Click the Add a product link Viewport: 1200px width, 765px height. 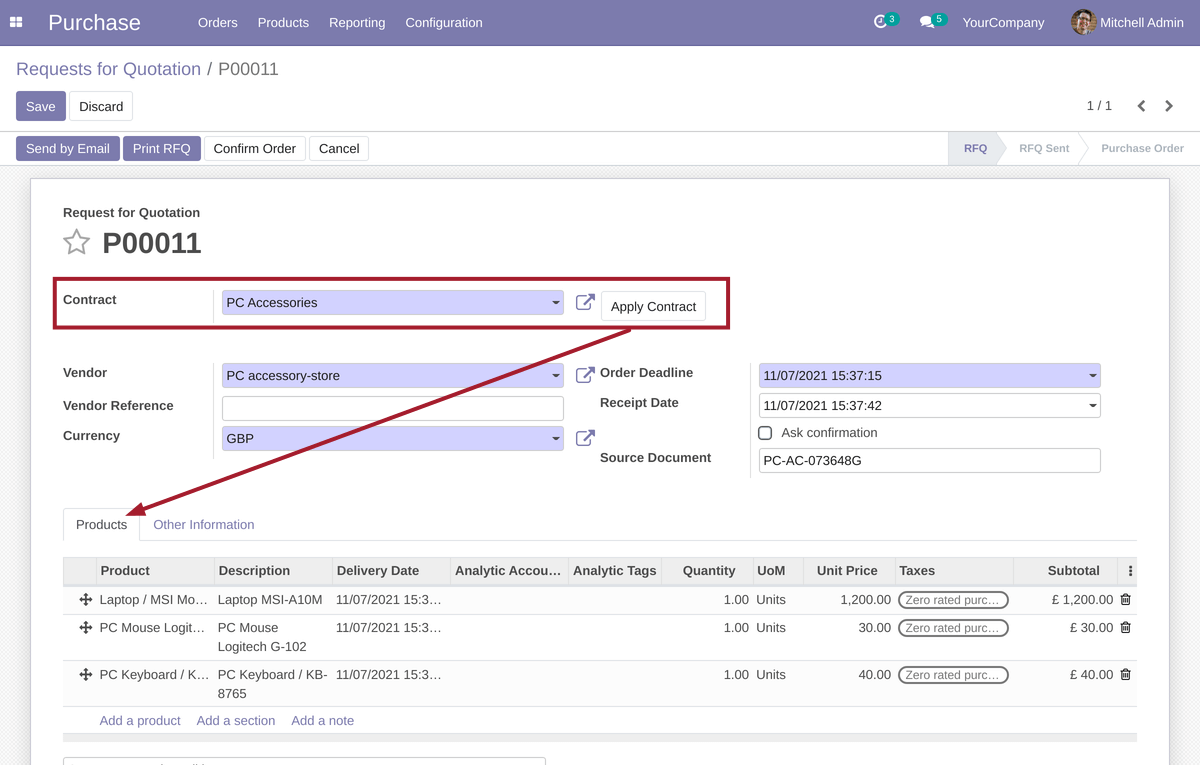click(140, 721)
